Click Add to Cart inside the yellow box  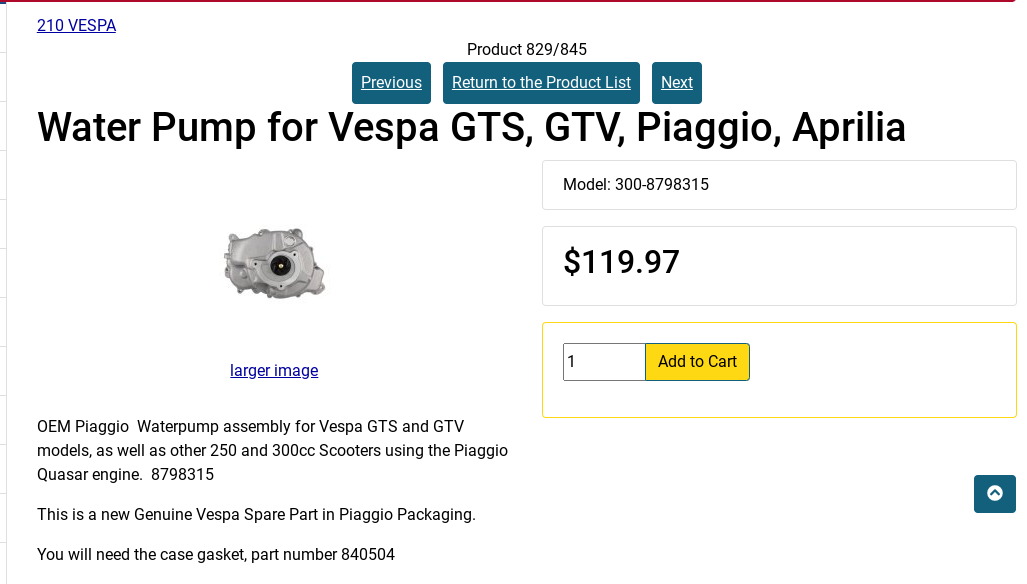point(697,361)
